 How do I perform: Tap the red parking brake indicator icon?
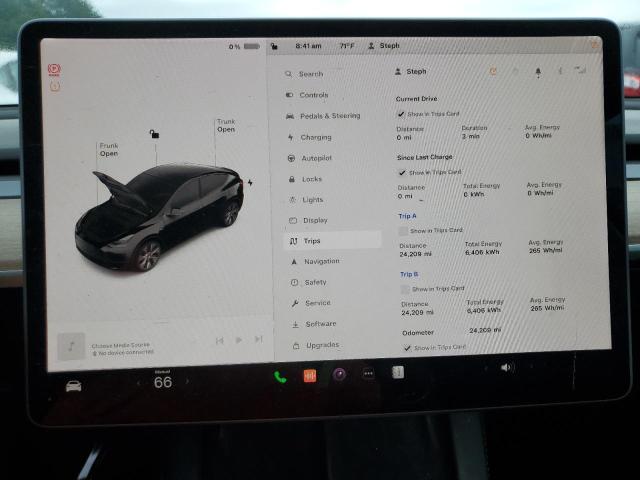(x=54, y=70)
